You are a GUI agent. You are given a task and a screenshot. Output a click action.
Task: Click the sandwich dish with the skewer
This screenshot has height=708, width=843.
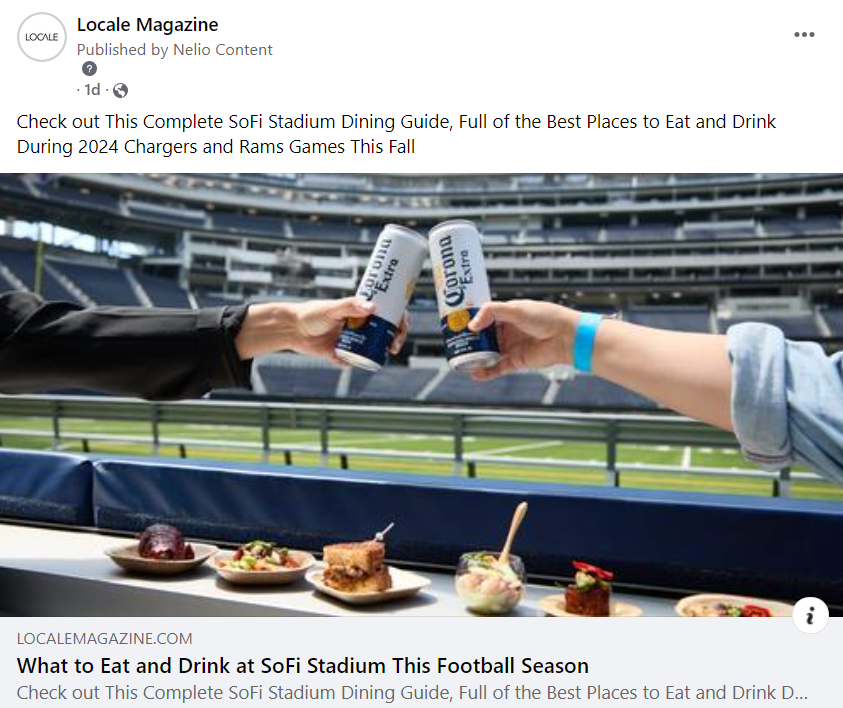pos(355,566)
